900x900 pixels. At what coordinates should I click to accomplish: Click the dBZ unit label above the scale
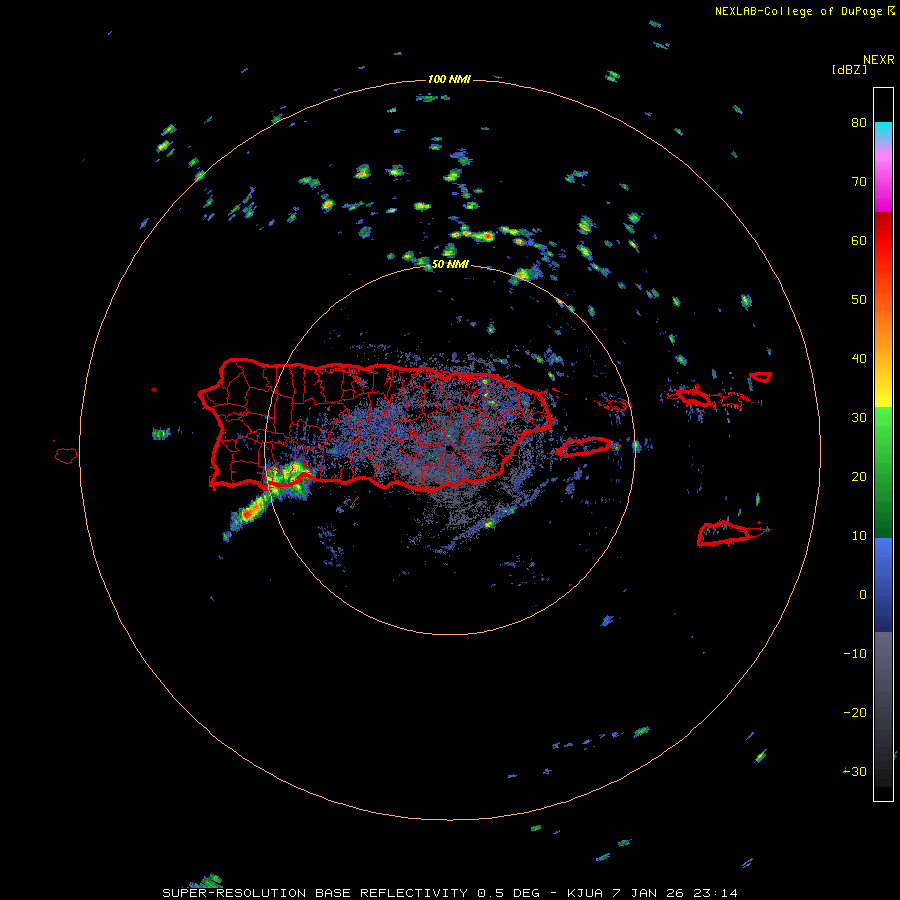click(849, 69)
